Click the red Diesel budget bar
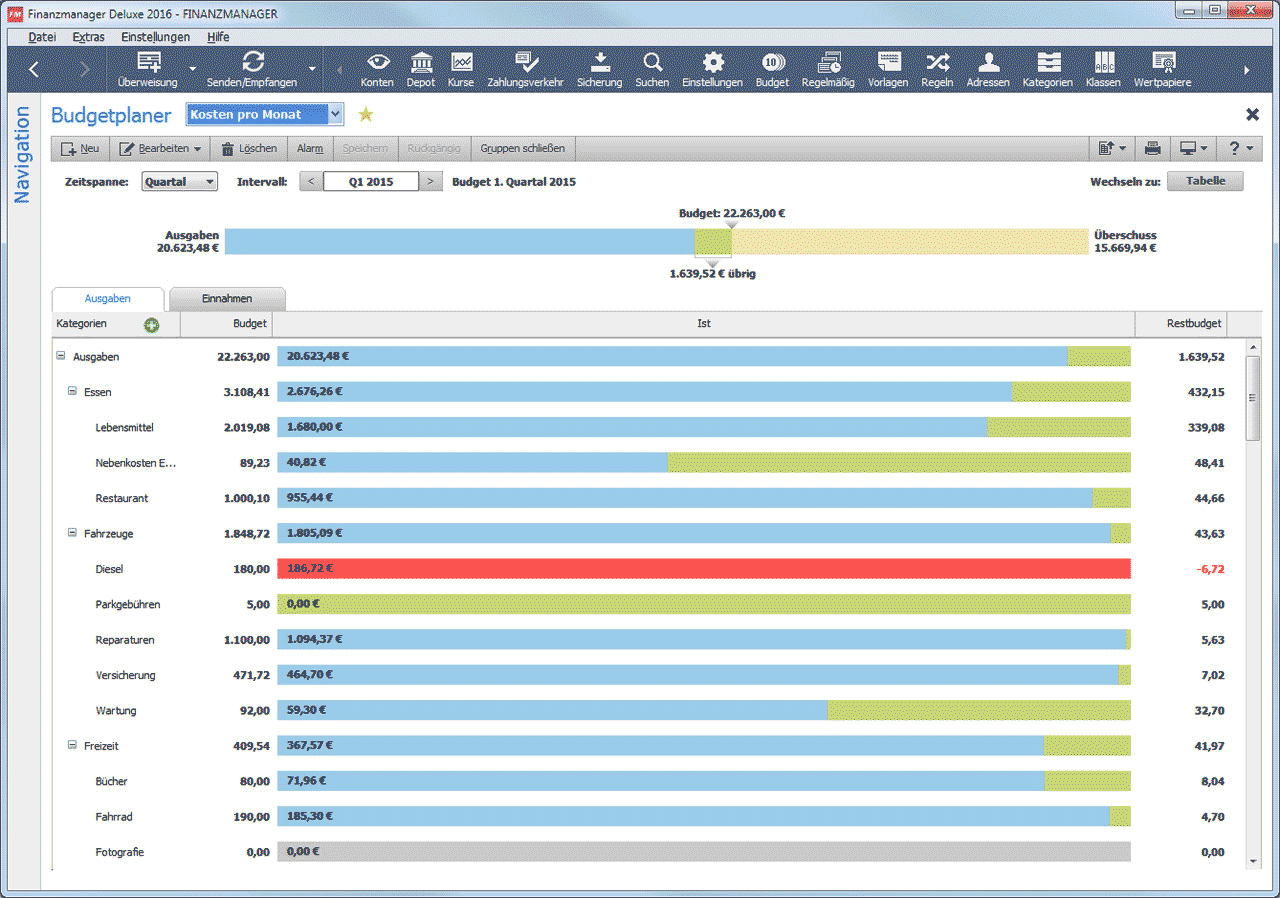The width and height of the screenshot is (1280, 898). pos(704,569)
